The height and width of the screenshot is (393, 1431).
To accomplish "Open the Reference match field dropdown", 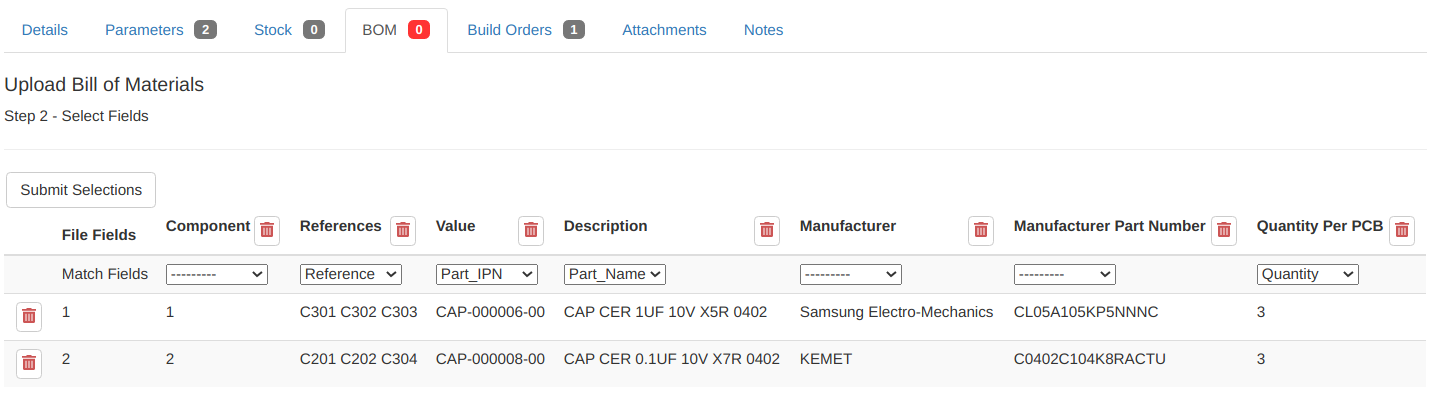I will pyautogui.click(x=350, y=274).
